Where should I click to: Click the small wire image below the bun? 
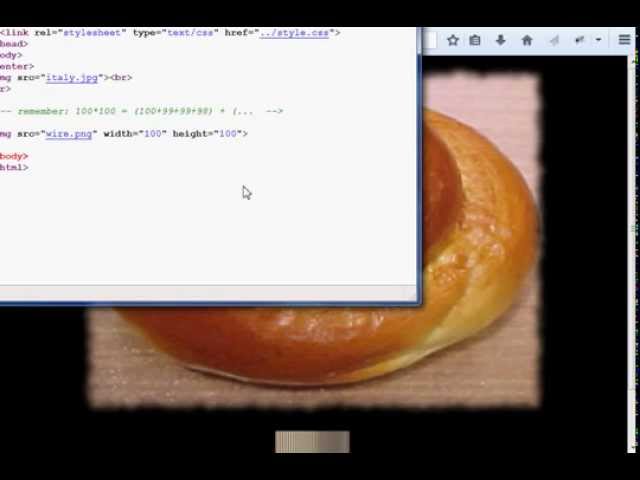[x=312, y=442]
